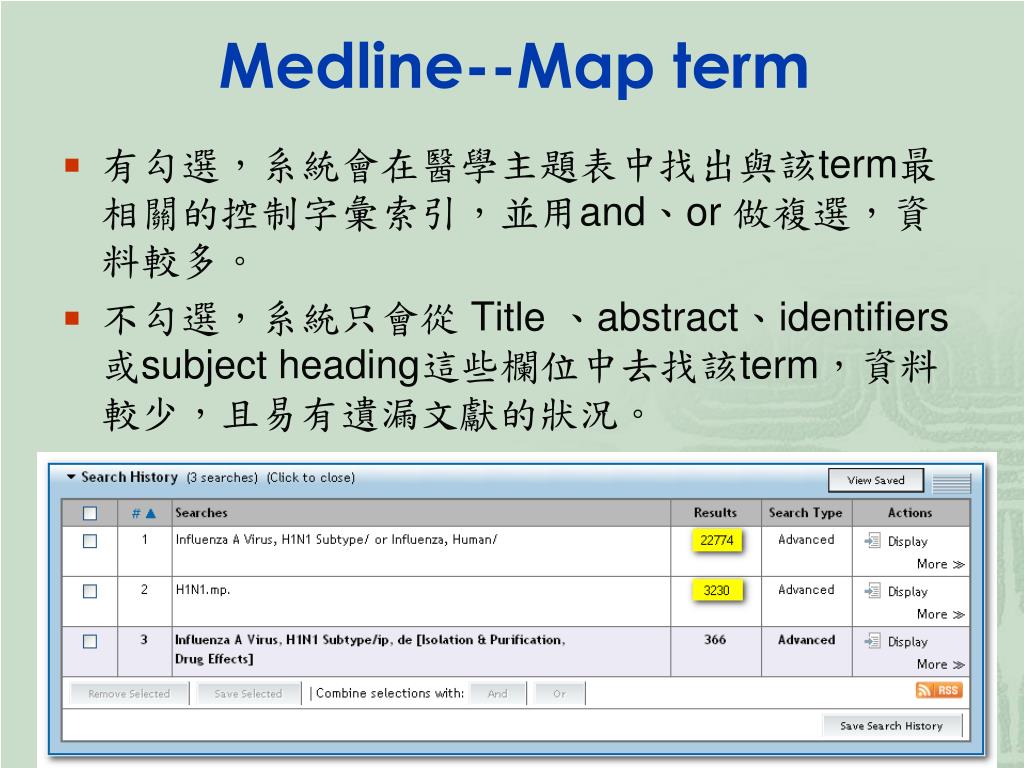
Task: Click the Display icon for search 2
Action: point(872,590)
